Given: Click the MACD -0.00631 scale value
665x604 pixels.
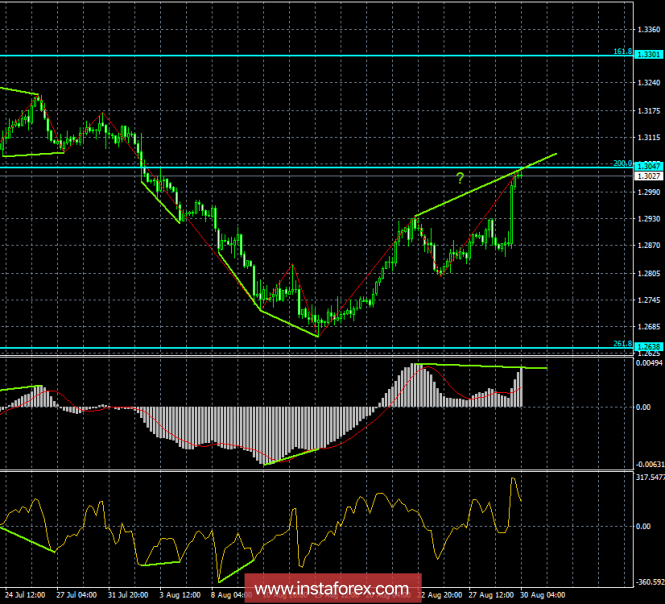Looking at the screenshot, I should point(649,464).
